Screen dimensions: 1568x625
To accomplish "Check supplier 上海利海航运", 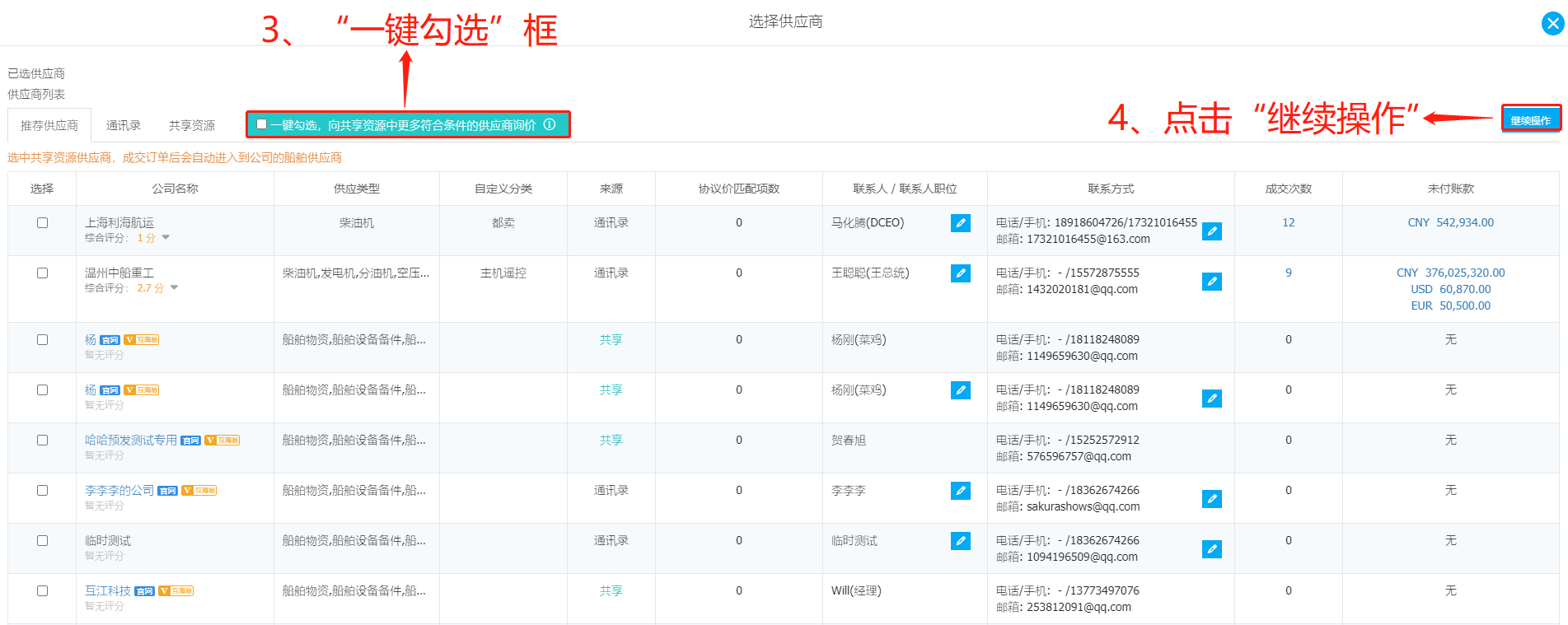I will [42, 223].
